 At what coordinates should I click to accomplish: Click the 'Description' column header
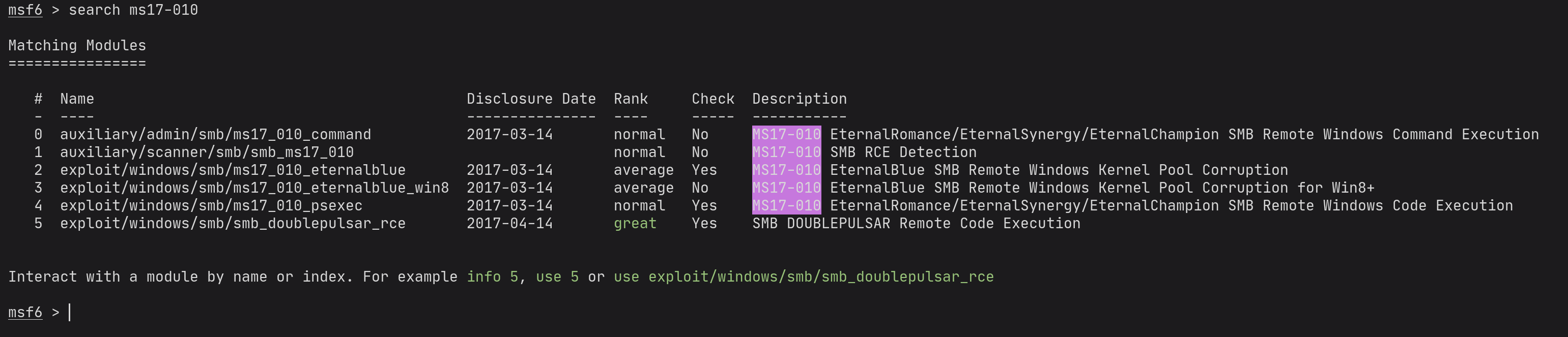(799, 99)
